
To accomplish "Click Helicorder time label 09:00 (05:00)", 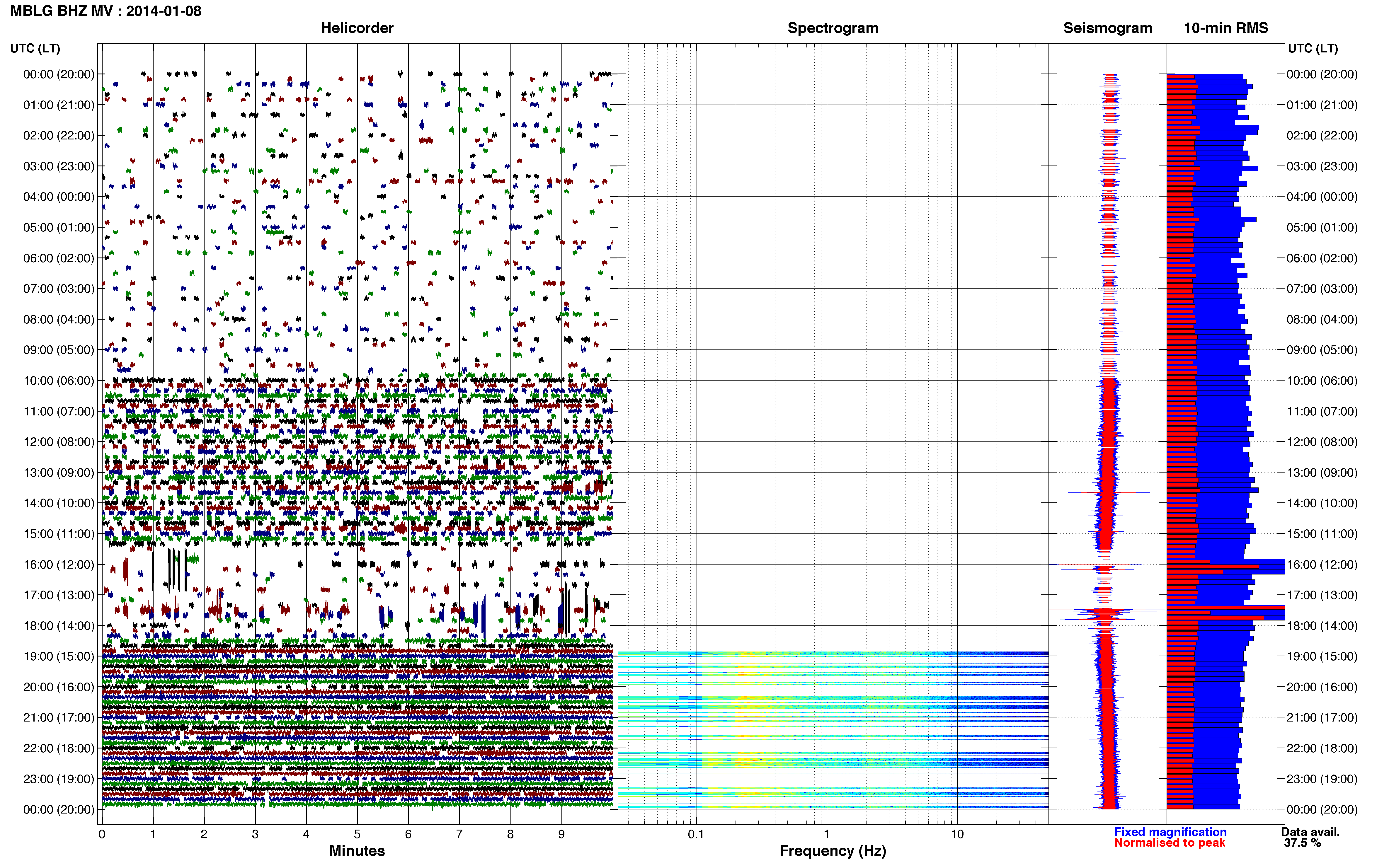I will click(59, 350).
